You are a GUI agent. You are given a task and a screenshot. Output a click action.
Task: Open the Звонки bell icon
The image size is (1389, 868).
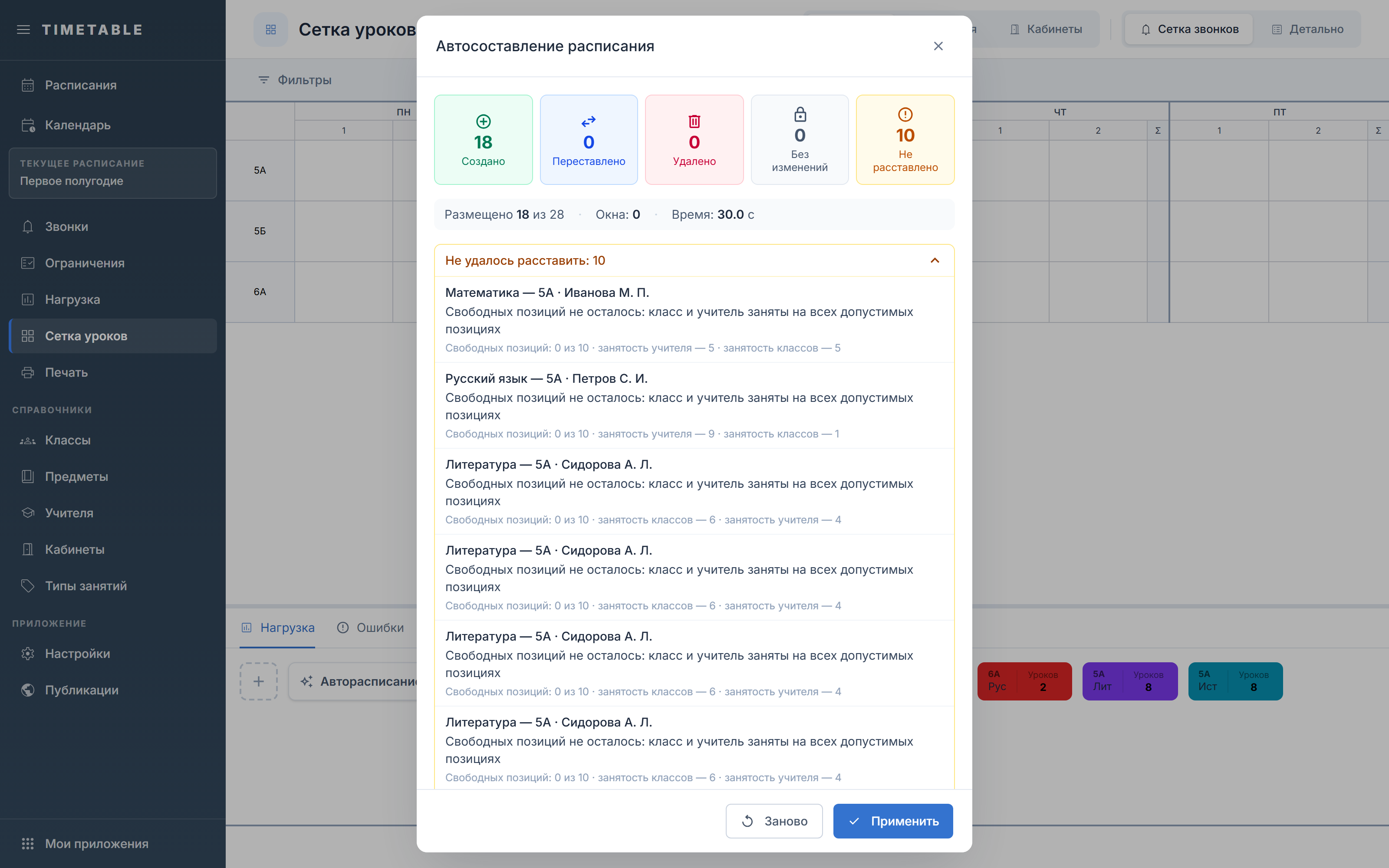(27, 227)
